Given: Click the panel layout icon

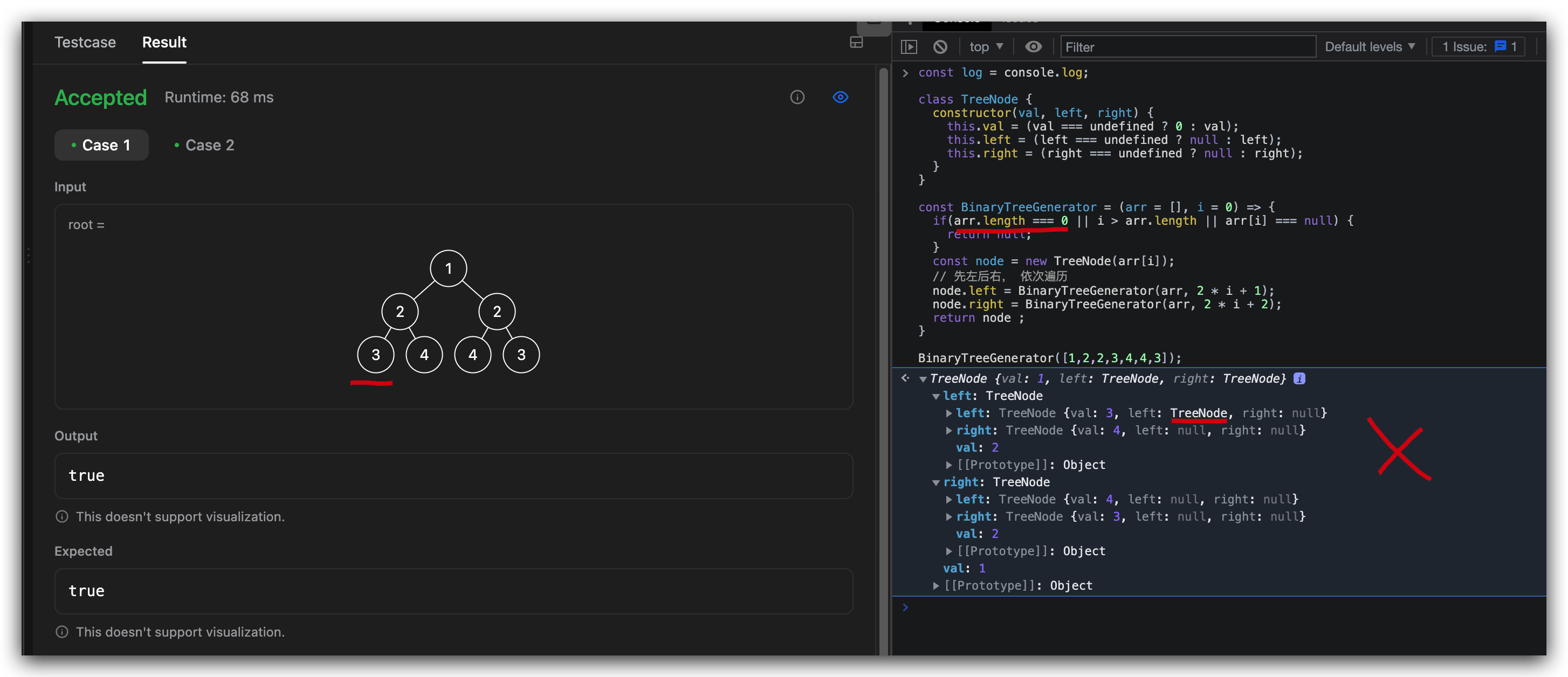Looking at the screenshot, I should point(856,42).
